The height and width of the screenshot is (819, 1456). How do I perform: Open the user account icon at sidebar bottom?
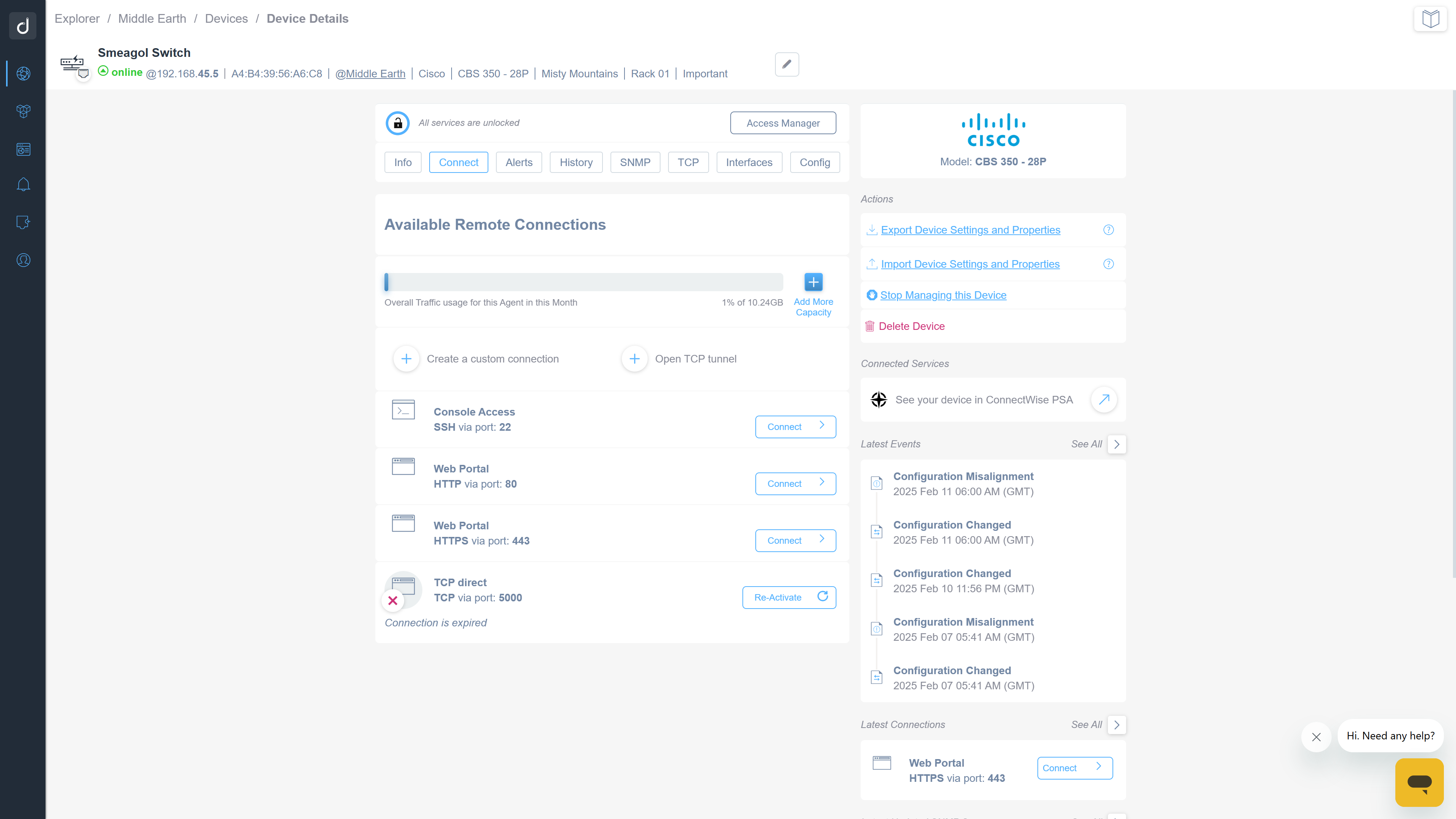point(23,260)
